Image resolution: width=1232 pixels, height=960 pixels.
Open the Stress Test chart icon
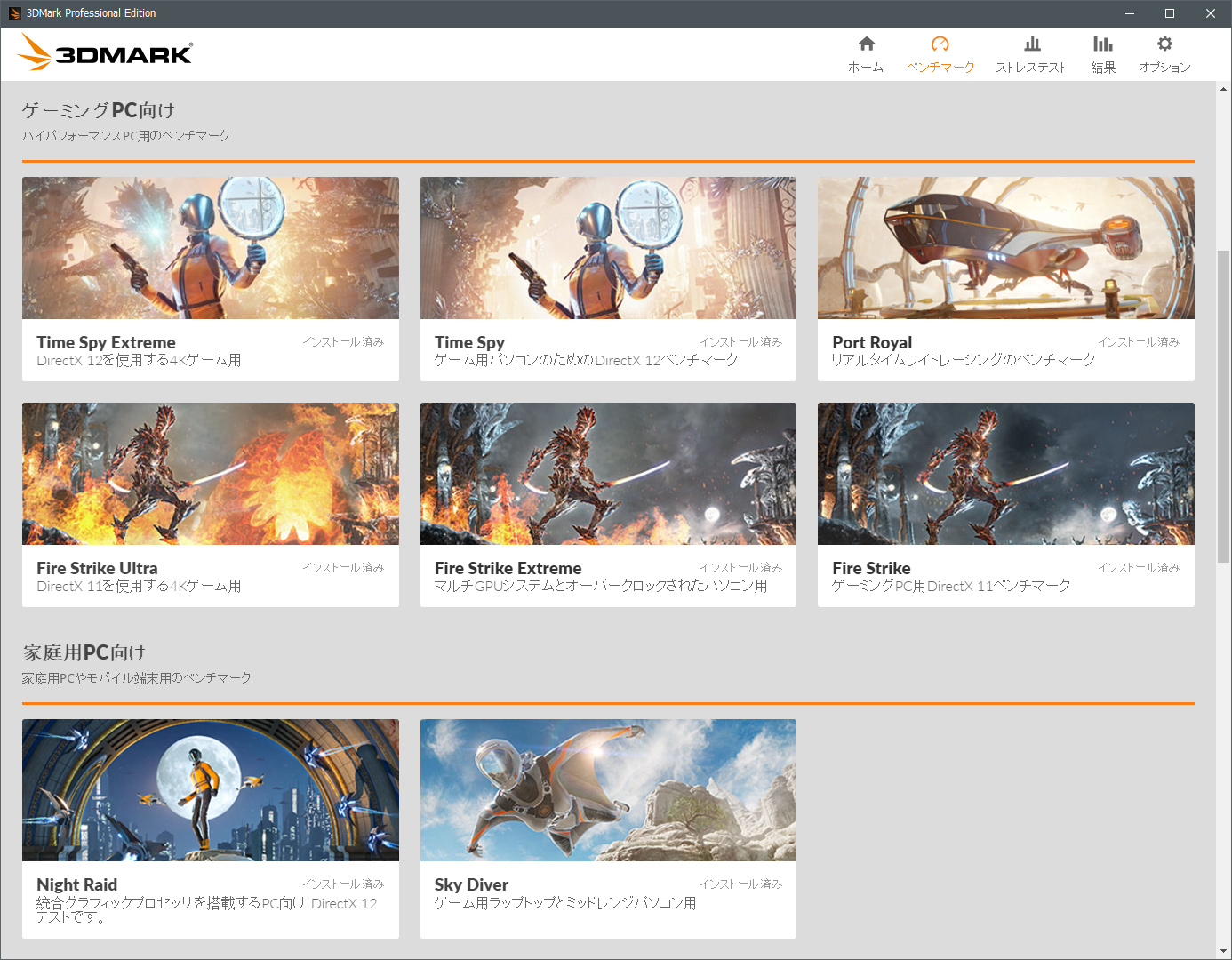(1031, 44)
